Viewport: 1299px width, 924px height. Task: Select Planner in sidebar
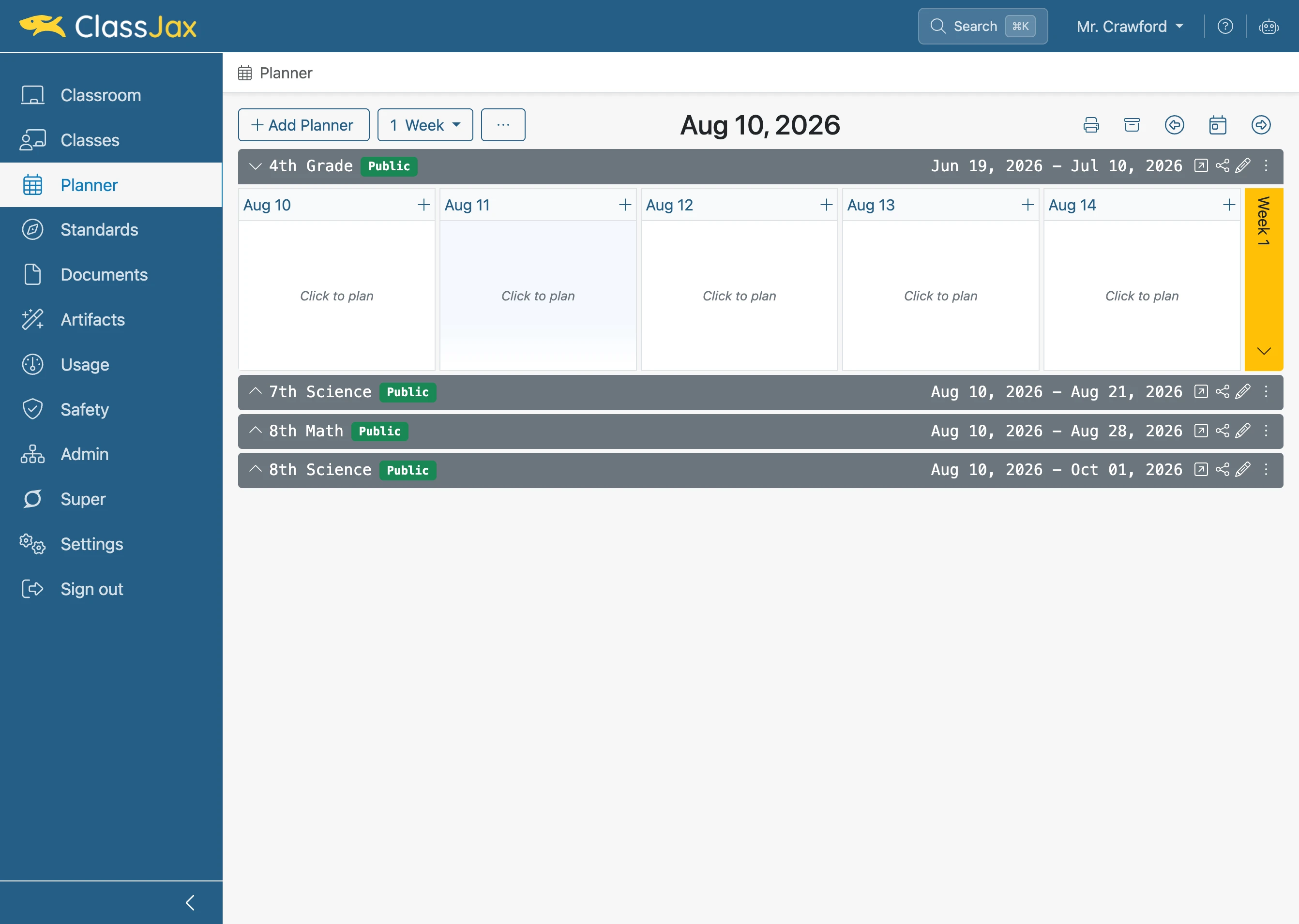click(x=111, y=185)
